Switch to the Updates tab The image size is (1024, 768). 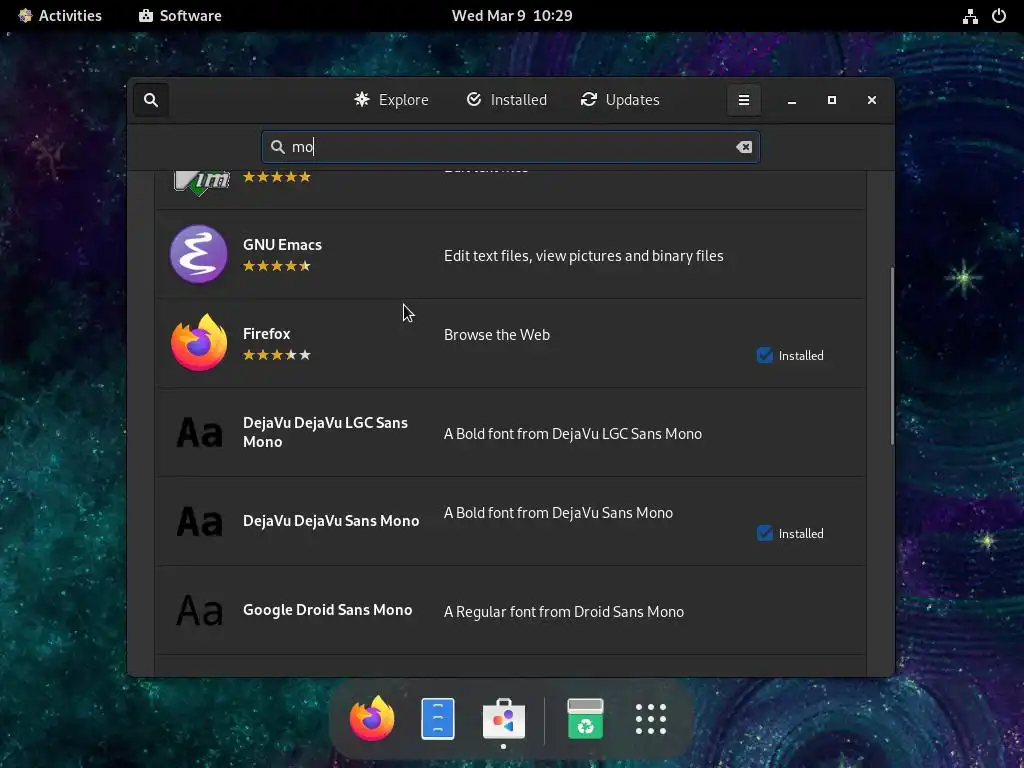pyautogui.click(x=620, y=100)
